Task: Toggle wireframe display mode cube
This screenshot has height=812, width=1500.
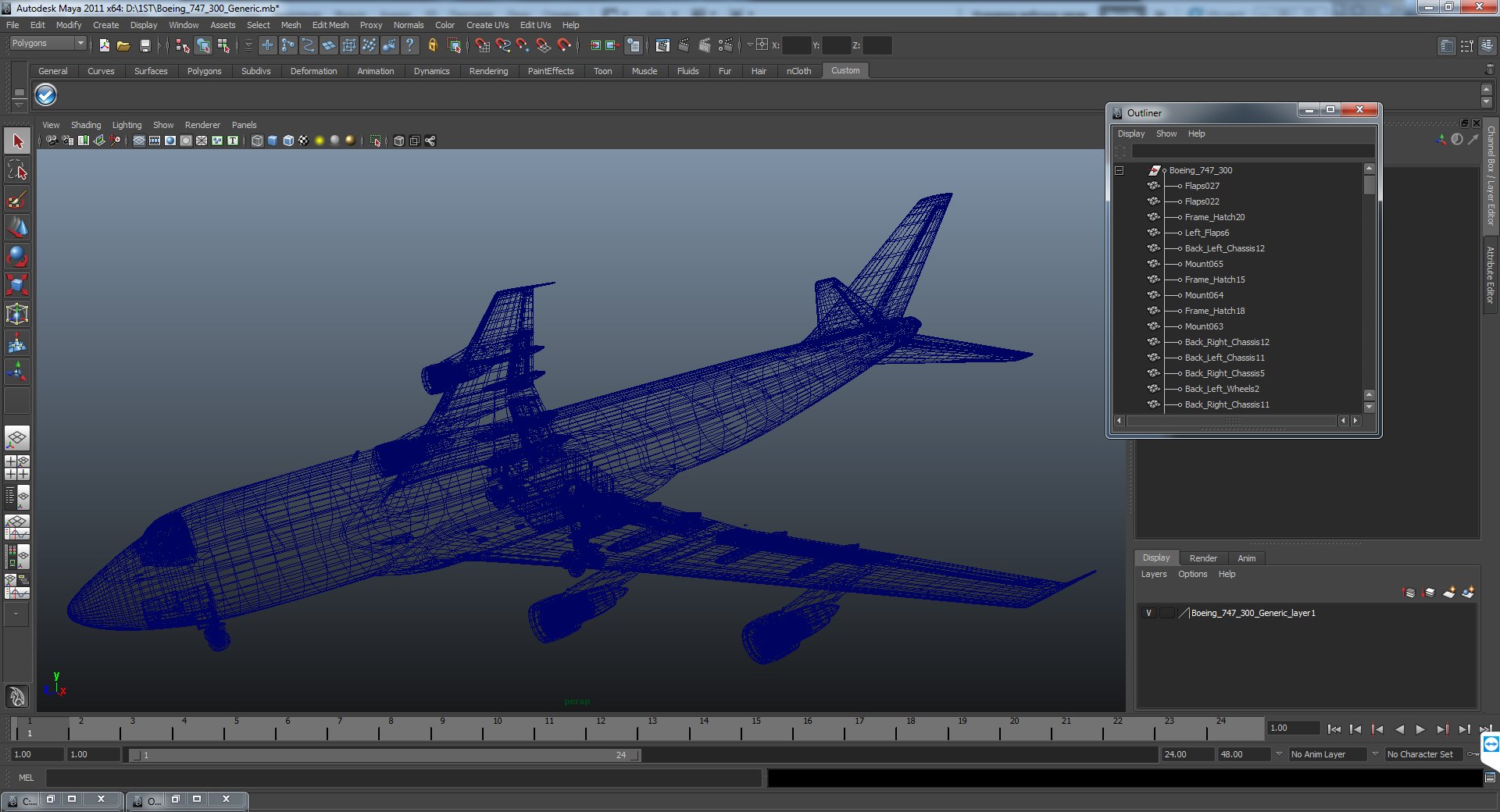Action: (257, 141)
